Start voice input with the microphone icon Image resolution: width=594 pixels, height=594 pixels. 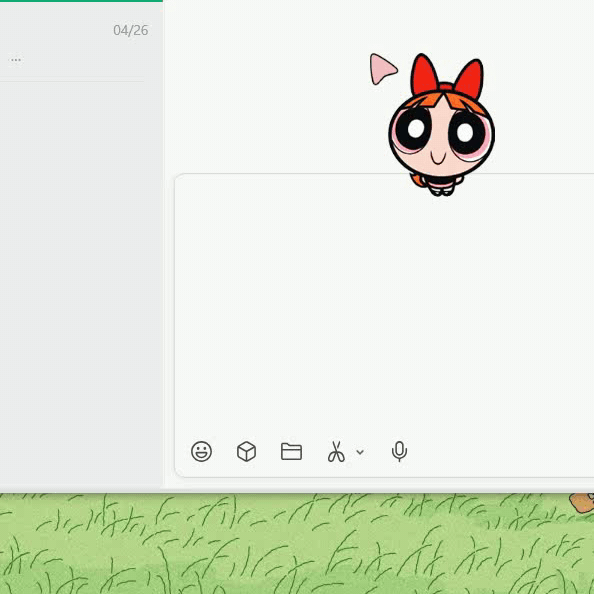tap(399, 451)
